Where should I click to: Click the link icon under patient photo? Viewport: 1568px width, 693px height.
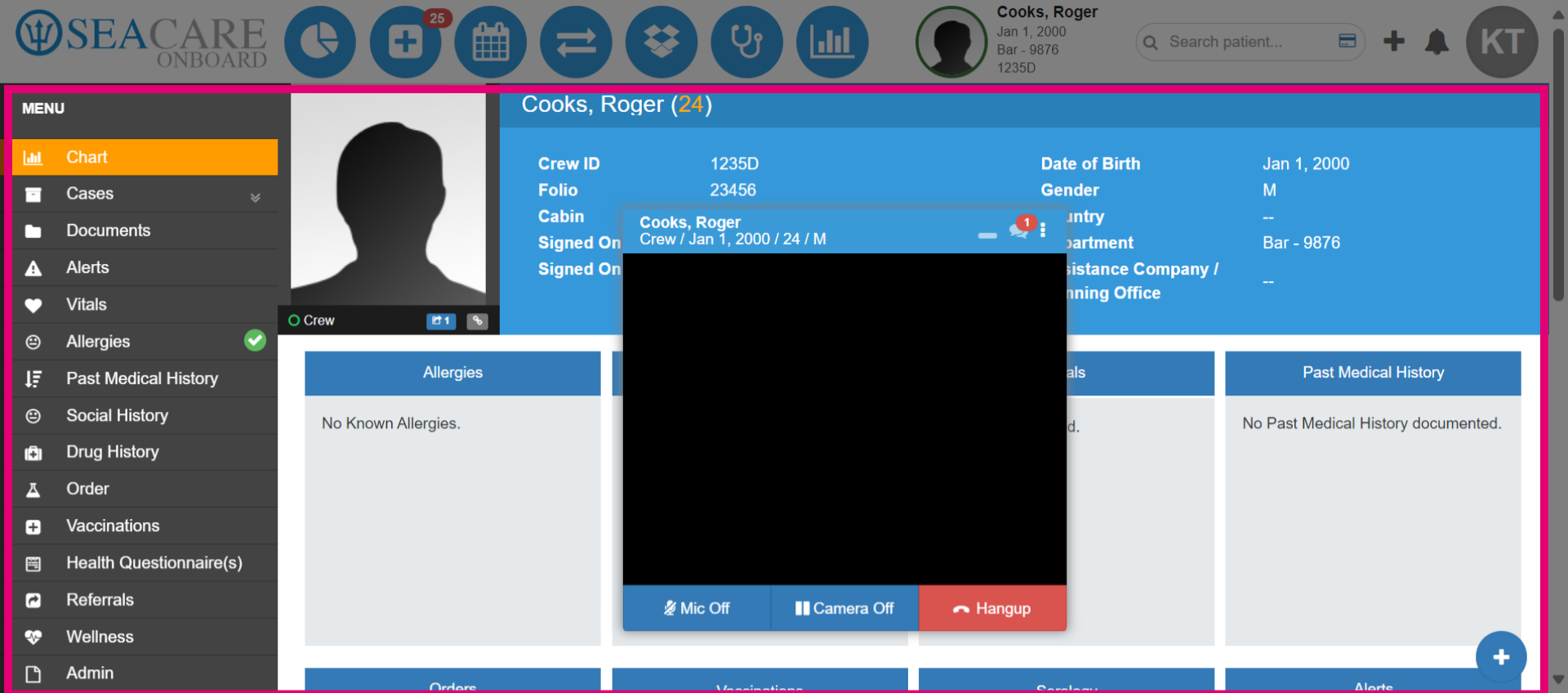(478, 321)
